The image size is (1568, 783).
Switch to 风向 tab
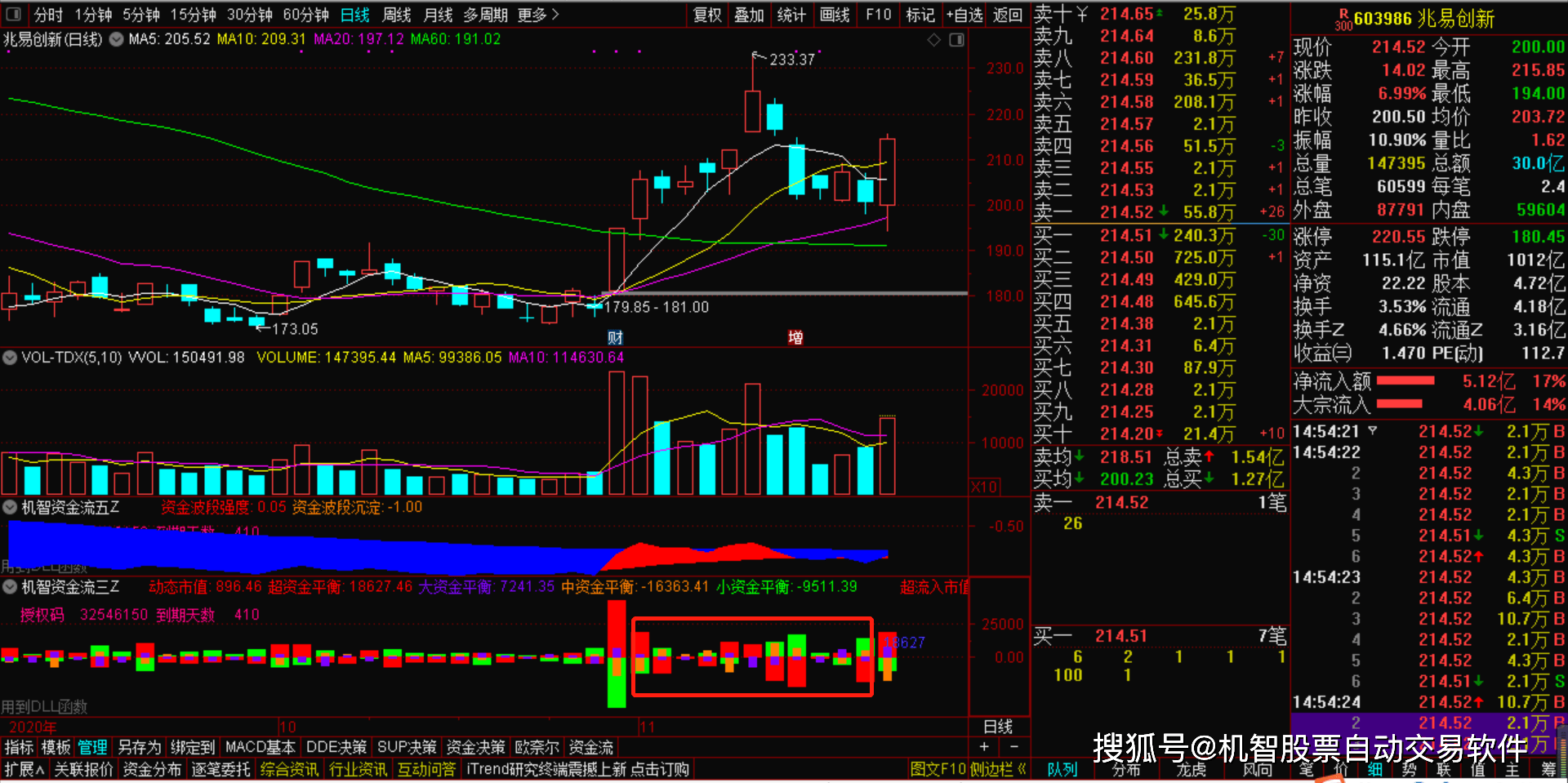[x=1258, y=769]
